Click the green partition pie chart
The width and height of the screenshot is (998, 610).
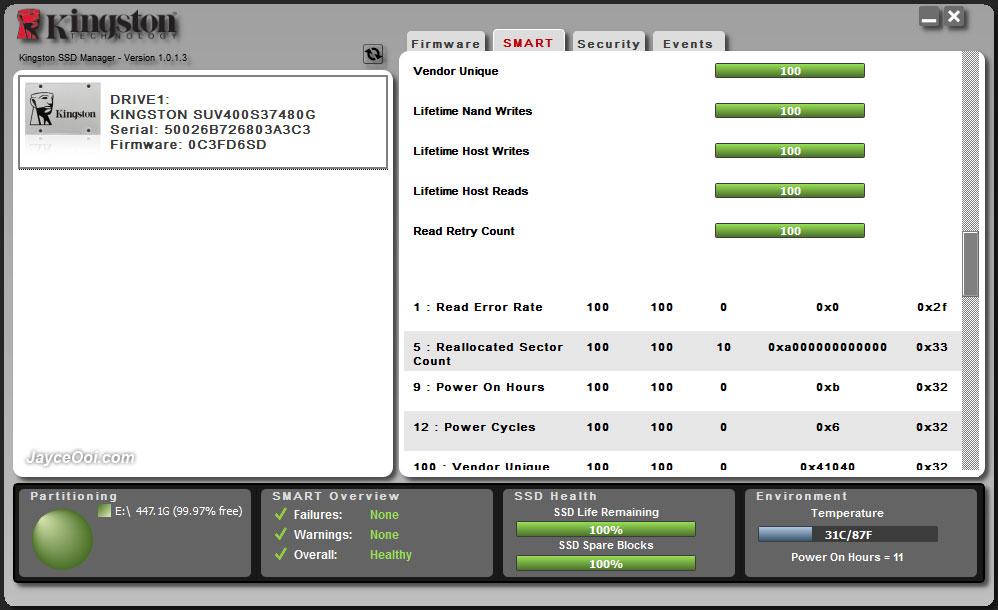pos(62,539)
